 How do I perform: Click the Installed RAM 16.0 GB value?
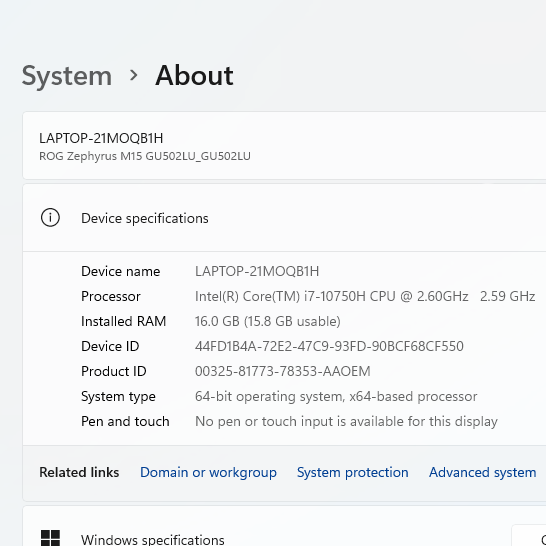coord(268,321)
